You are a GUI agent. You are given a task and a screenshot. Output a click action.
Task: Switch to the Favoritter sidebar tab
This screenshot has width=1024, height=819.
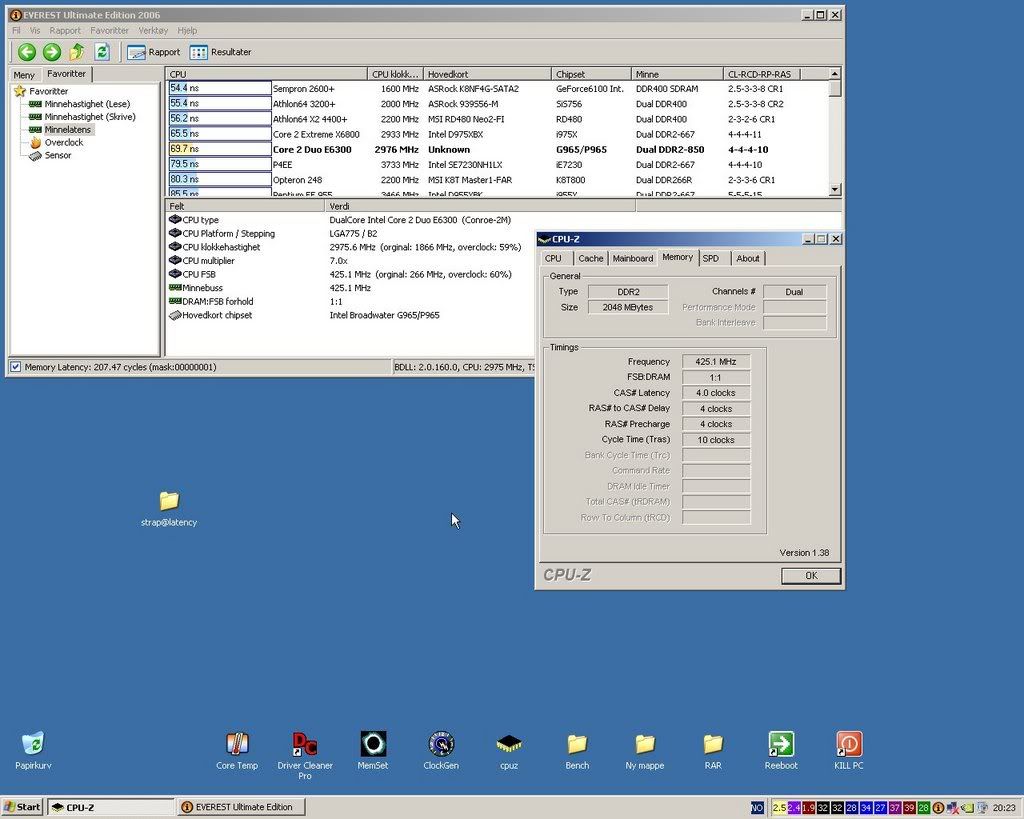pos(67,74)
